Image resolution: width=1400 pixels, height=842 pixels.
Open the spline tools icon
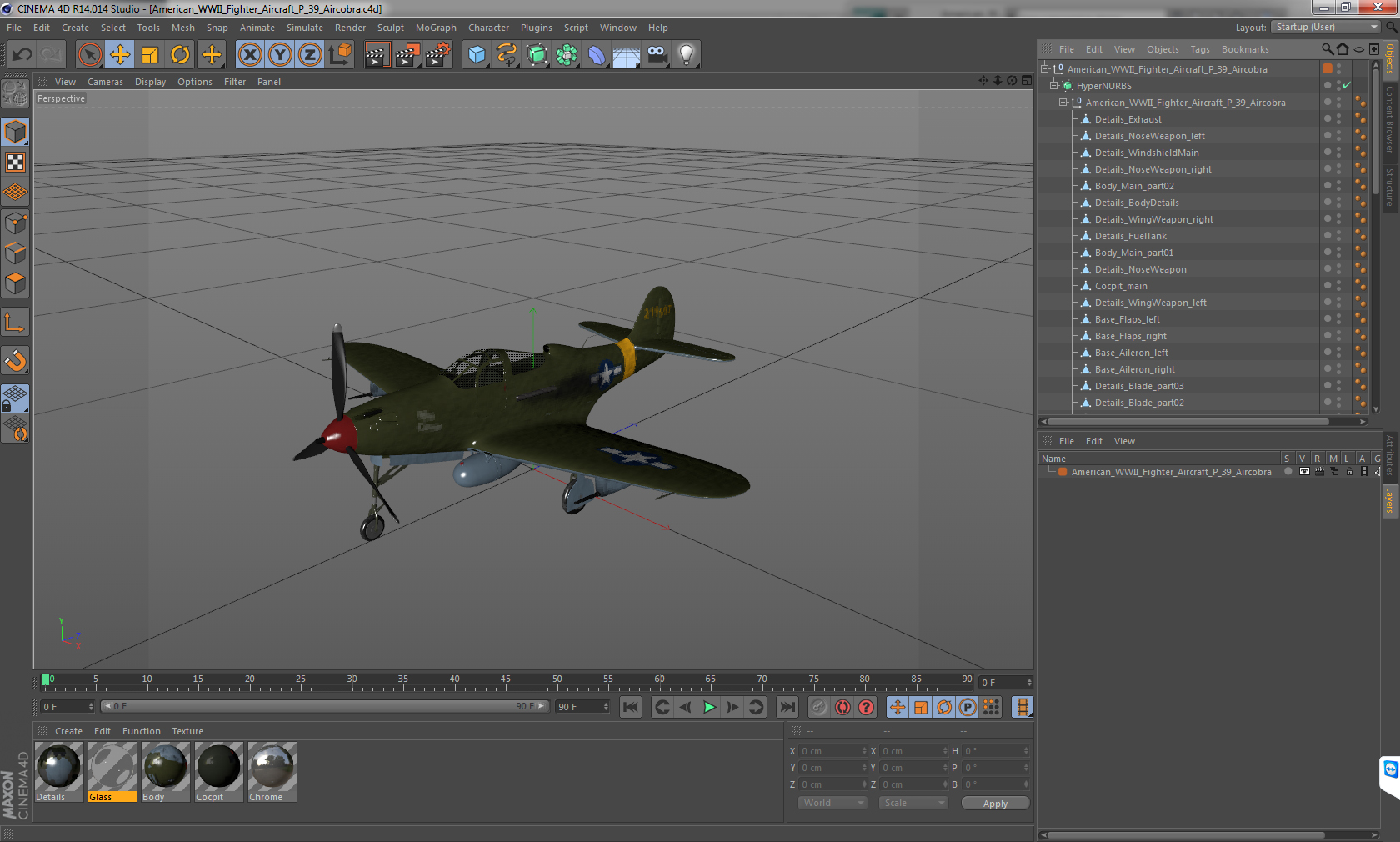(x=507, y=55)
